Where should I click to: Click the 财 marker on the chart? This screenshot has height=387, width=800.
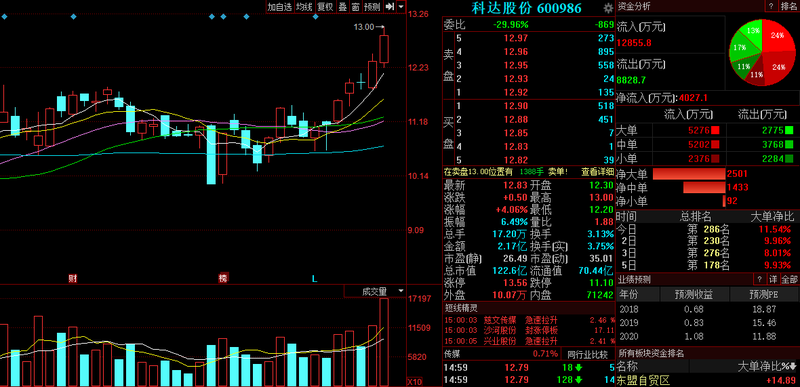point(72,278)
